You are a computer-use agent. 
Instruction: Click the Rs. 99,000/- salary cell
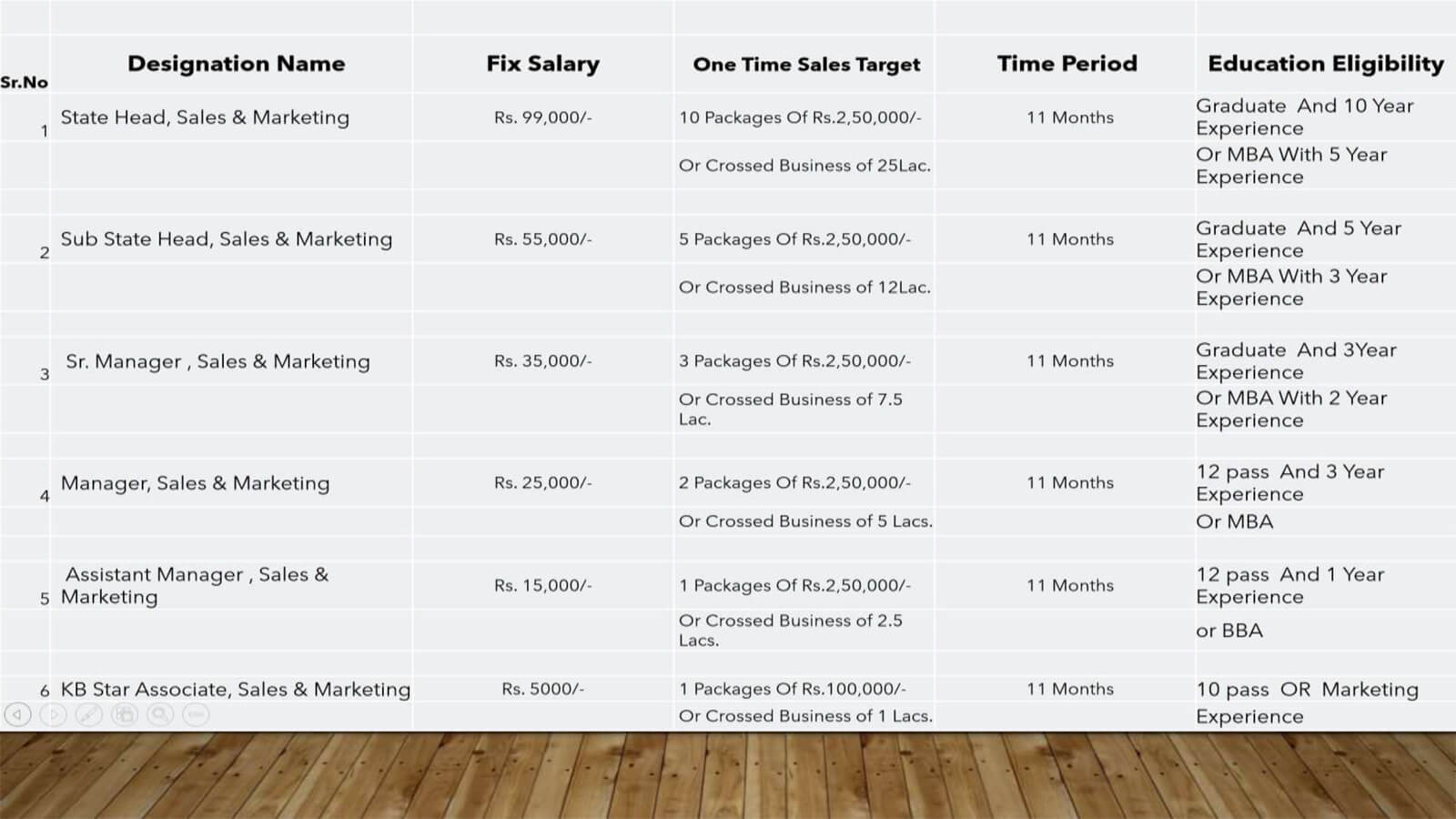tap(542, 117)
